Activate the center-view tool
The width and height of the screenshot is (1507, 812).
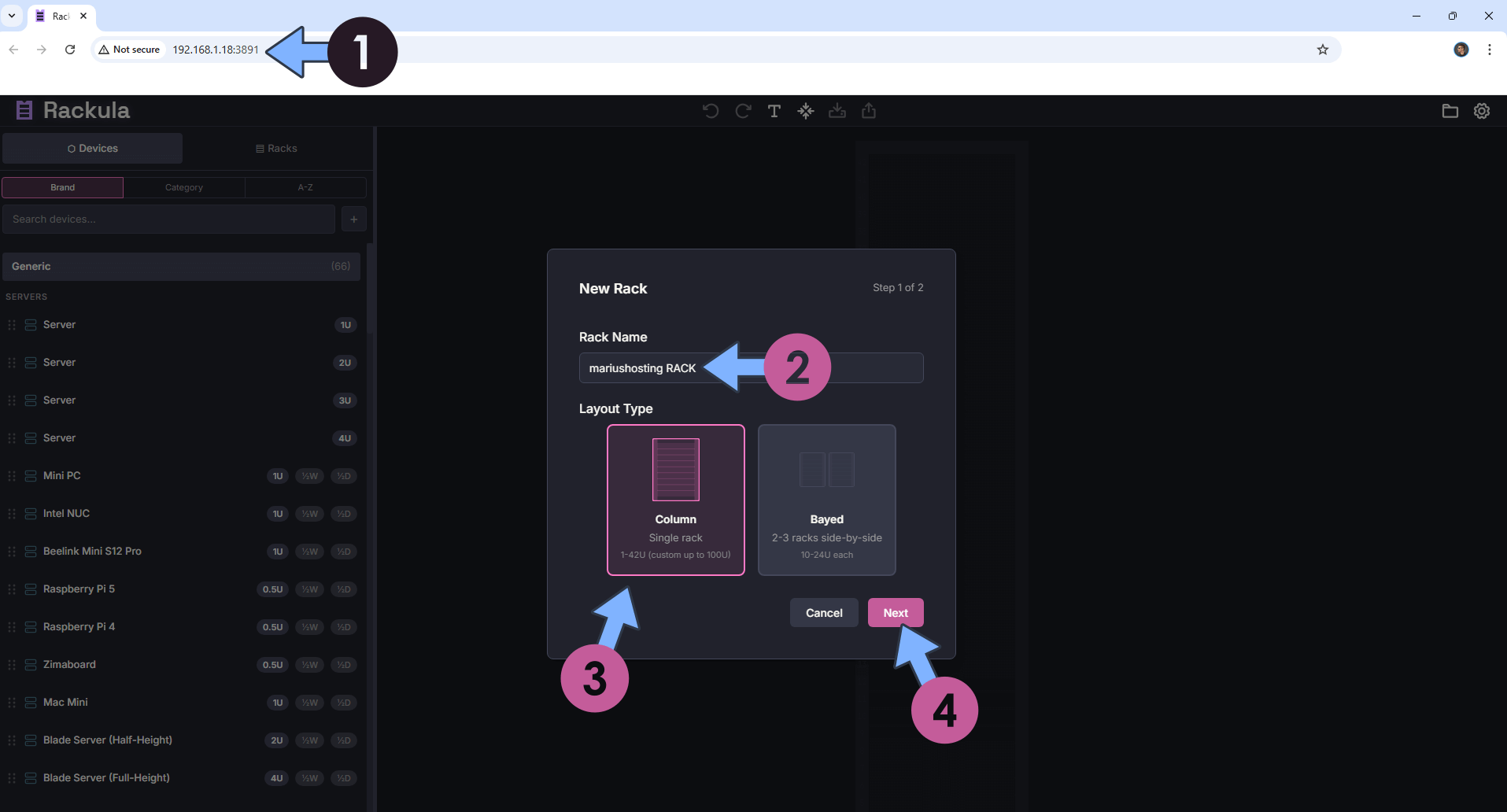click(x=806, y=111)
